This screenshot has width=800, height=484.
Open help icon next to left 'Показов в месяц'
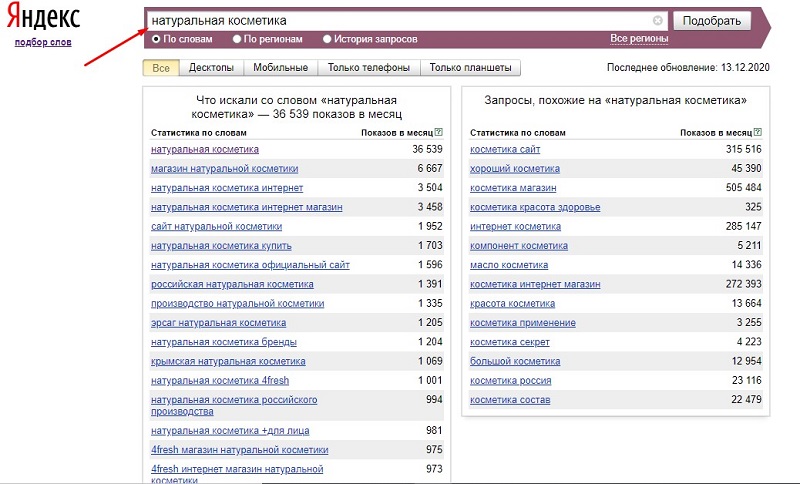tap(439, 133)
